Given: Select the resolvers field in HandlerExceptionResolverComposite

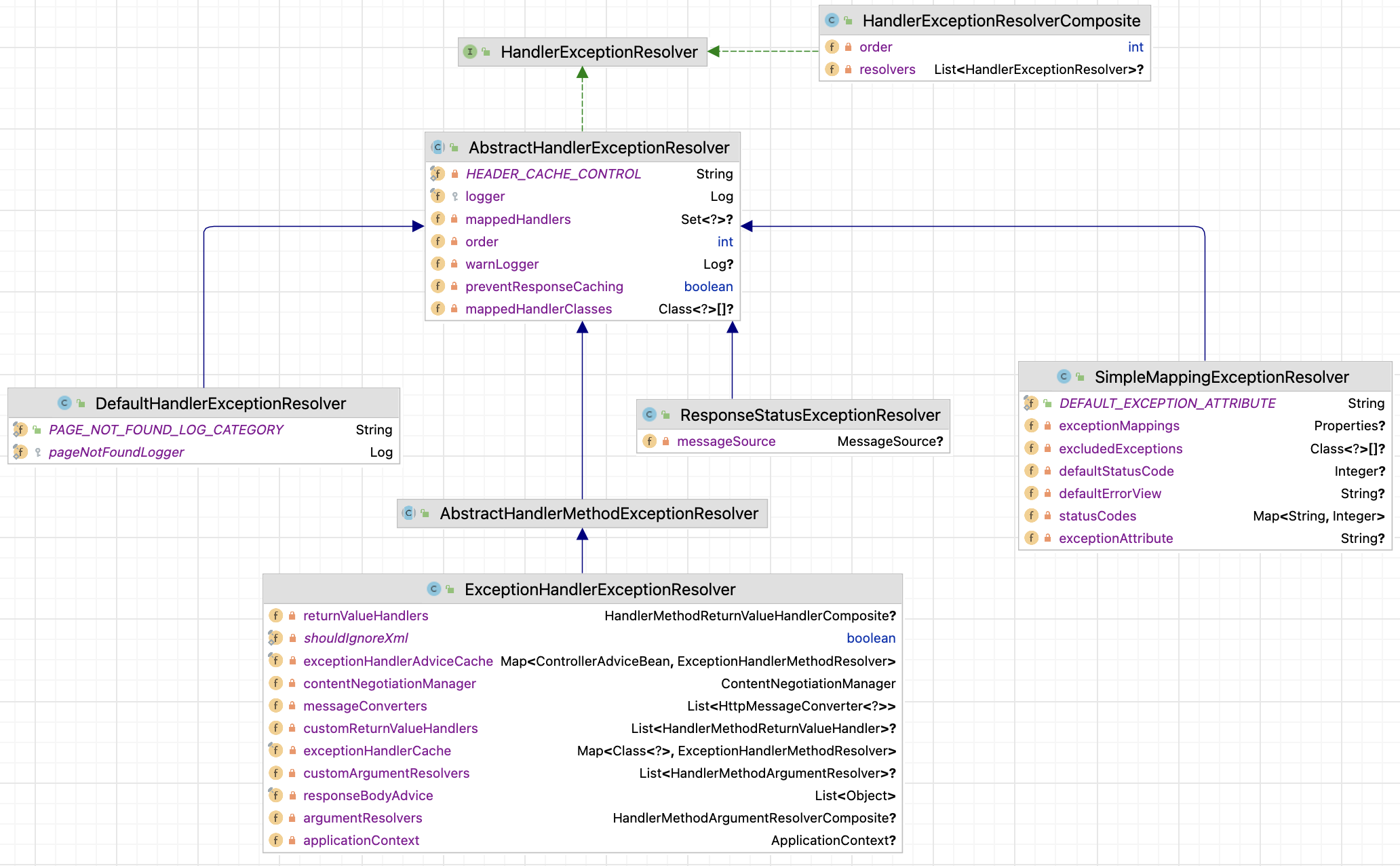Looking at the screenshot, I should tap(887, 69).
